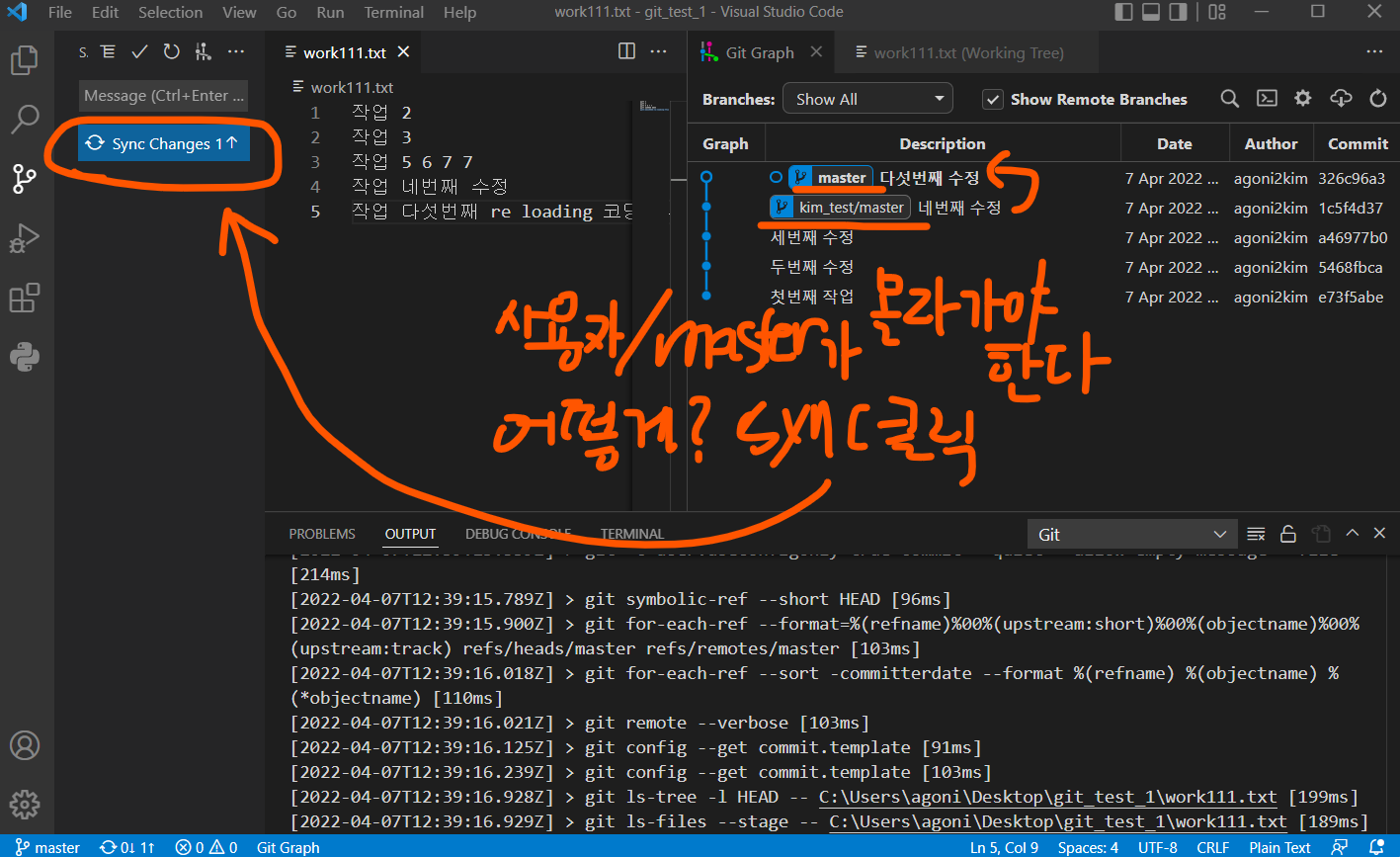Screen dimensions: 1400x857
Task: Select encoding UTF-8 in status bar
Action: [x=1157, y=847]
